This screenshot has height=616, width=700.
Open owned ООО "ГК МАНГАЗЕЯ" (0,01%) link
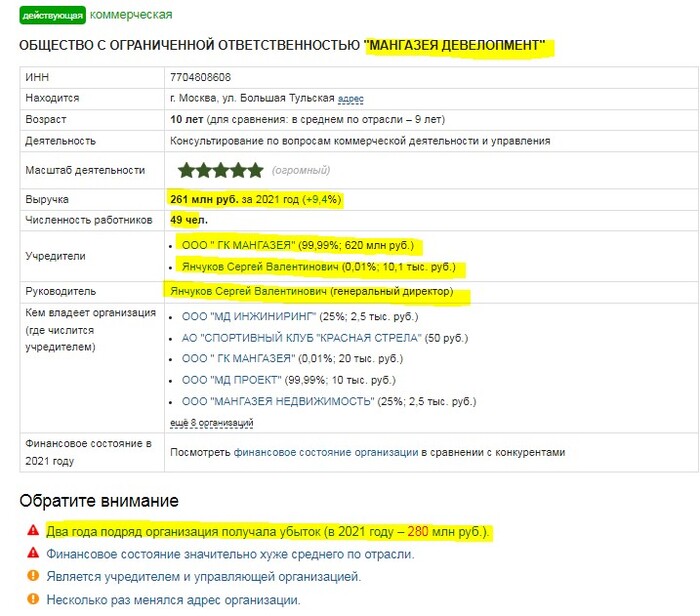238,358
